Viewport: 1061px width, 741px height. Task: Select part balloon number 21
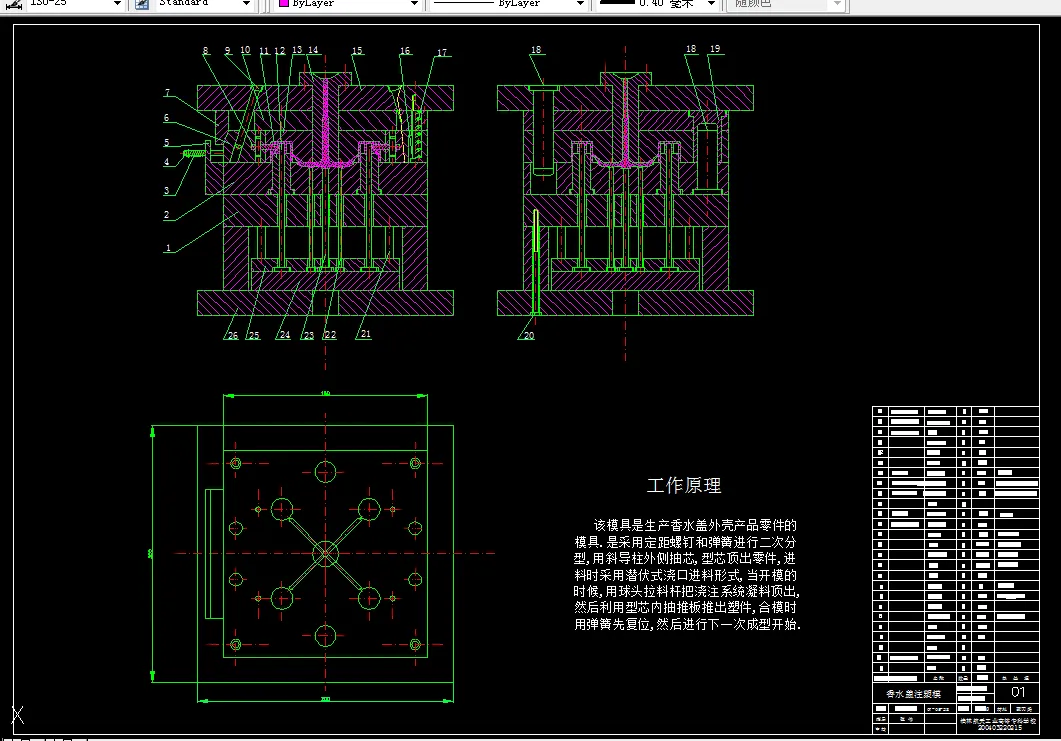[365, 334]
